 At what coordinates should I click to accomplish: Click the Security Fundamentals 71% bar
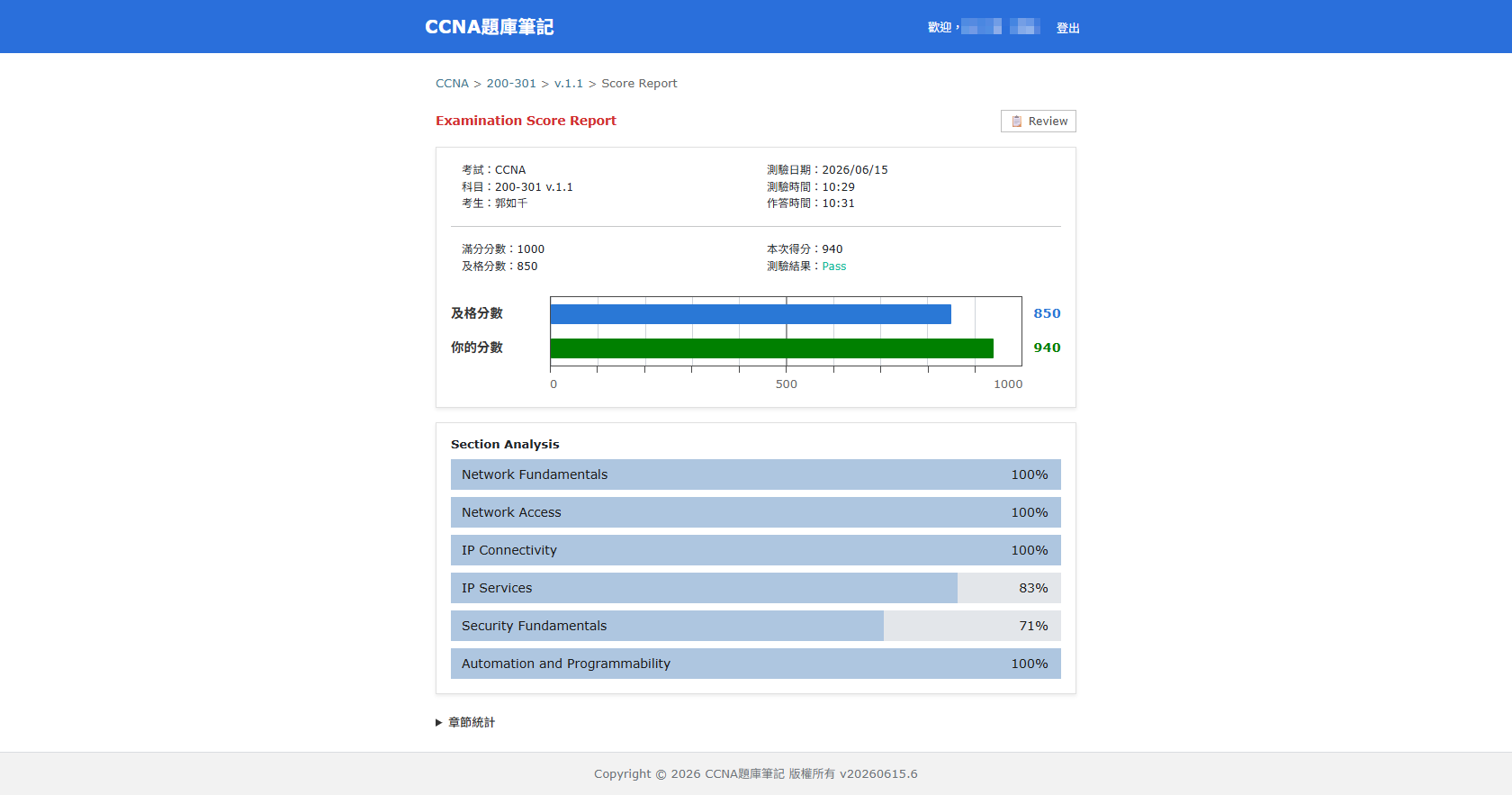pos(756,626)
